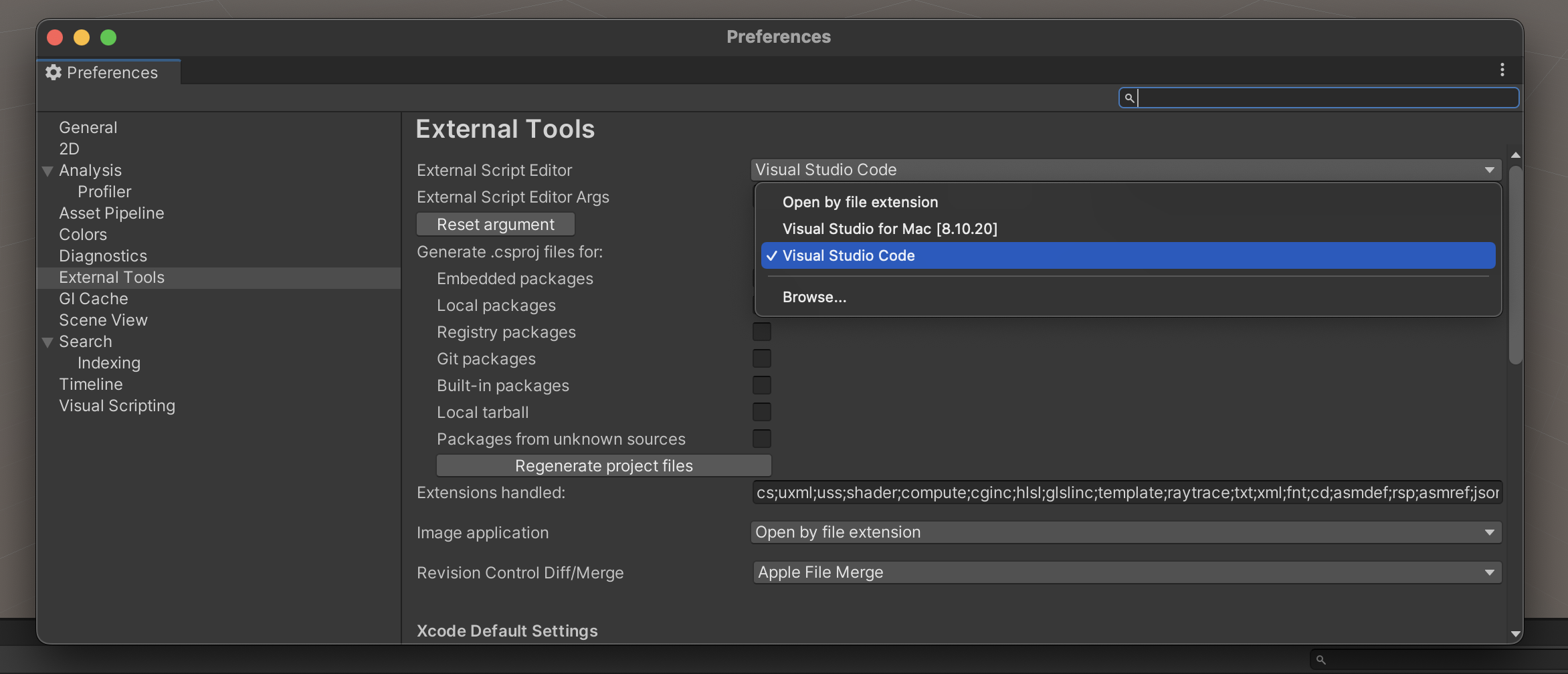This screenshot has height=674, width=1568.
Task: Open the Profiler preferences
Action: [104, 191]
